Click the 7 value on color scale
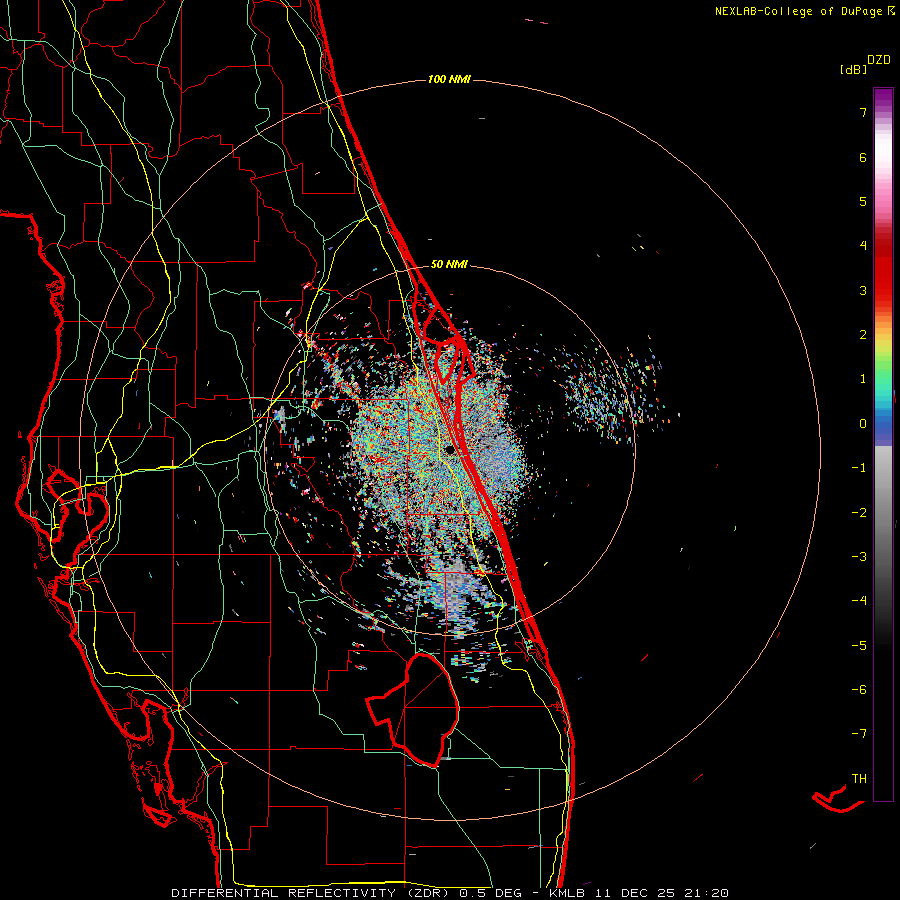Screen dimensions: 900x900 [x=863, y=112]
